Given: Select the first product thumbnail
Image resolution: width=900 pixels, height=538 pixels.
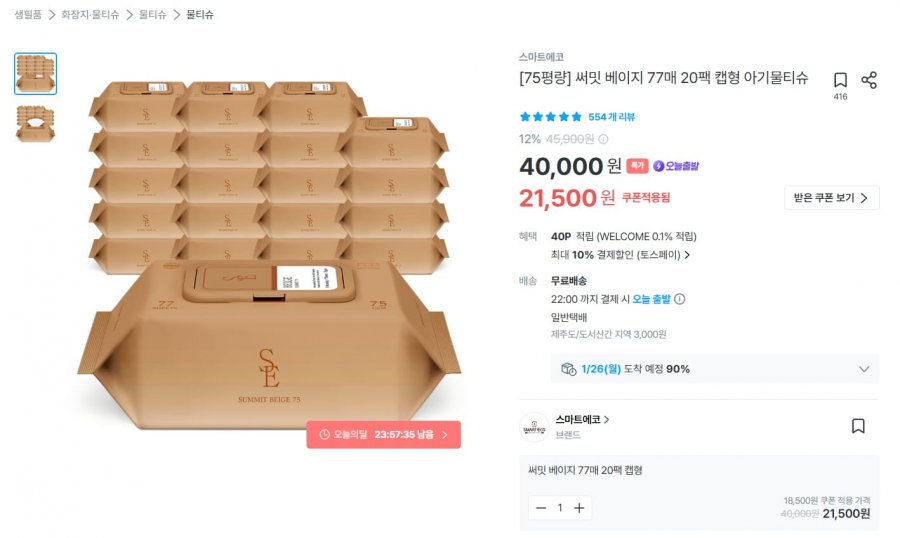Looking at the screenshot, I should (x=36, y=74).
